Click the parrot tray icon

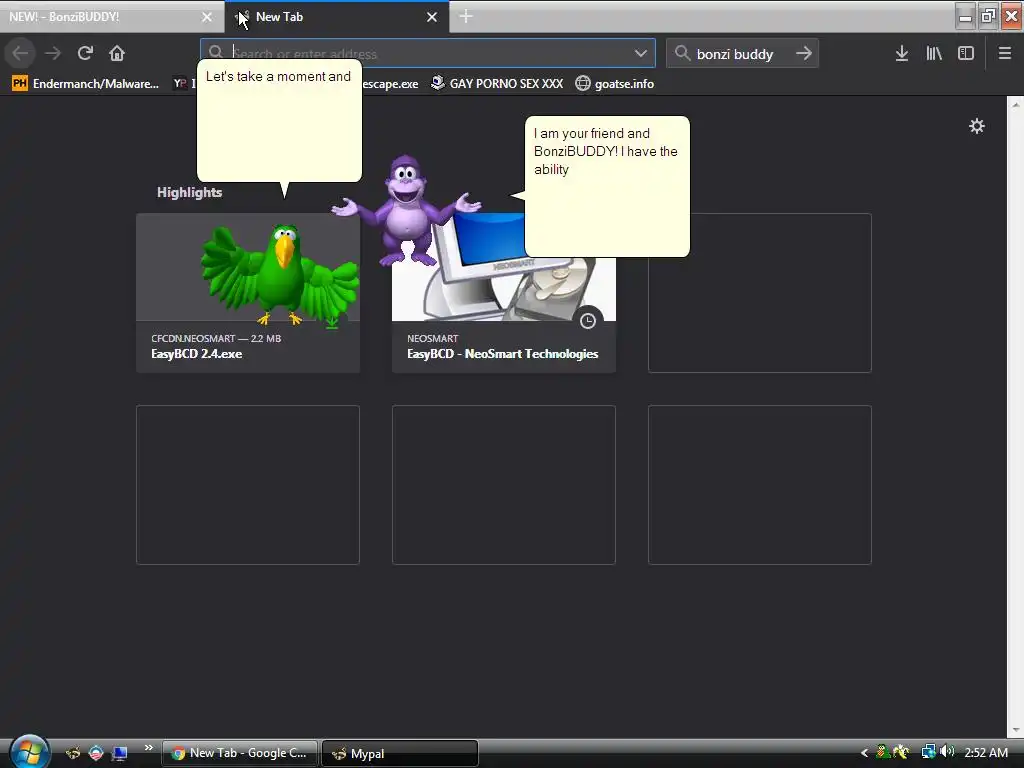882,752
